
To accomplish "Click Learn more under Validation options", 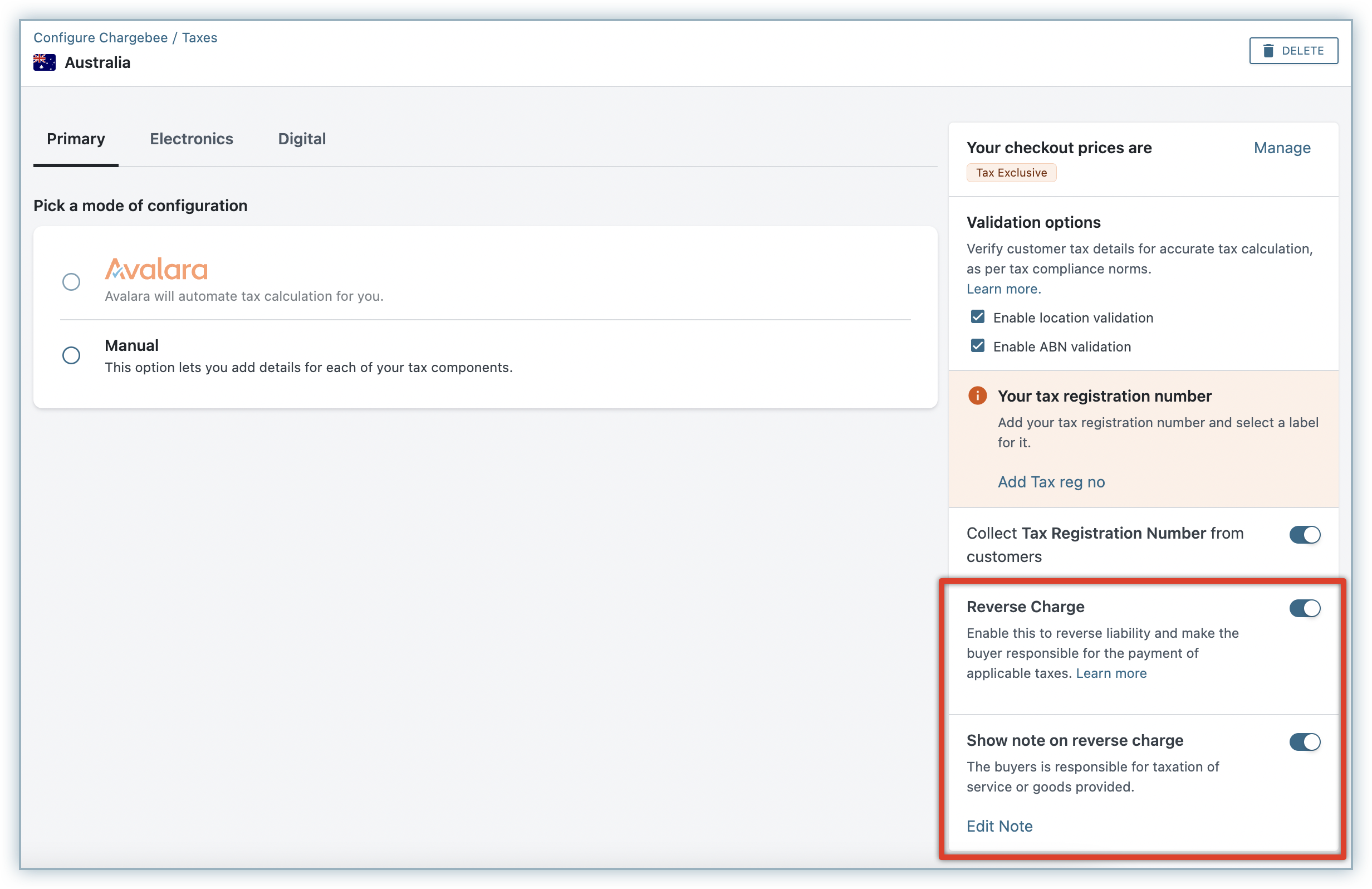I will (x=1003, y=289).
